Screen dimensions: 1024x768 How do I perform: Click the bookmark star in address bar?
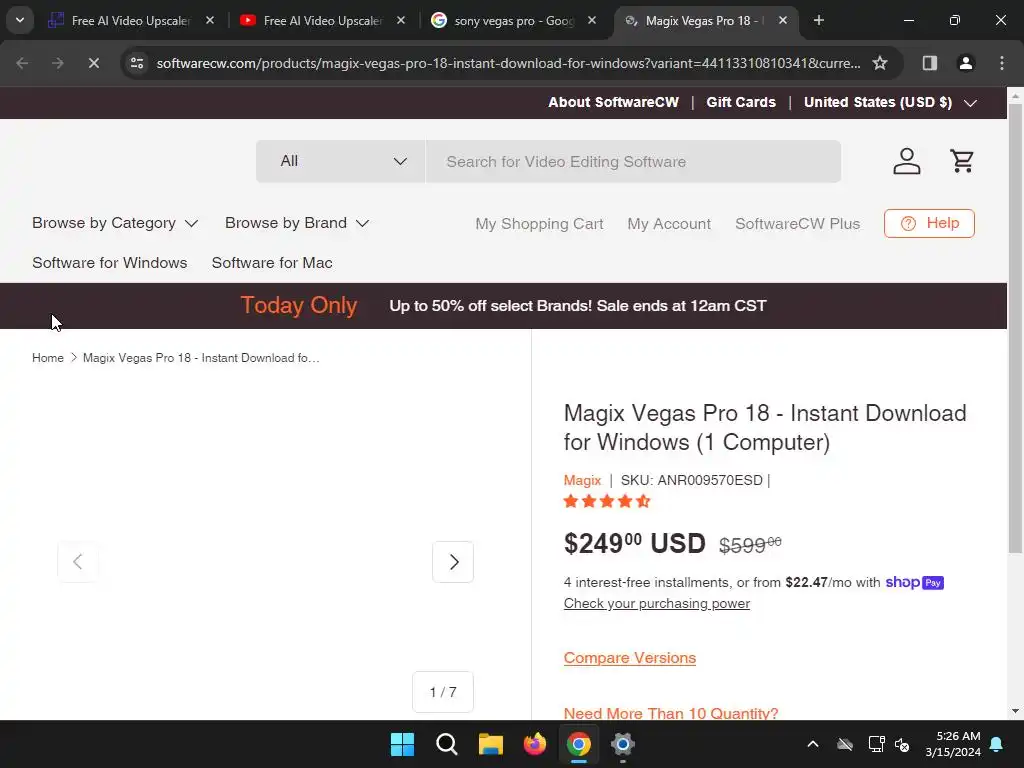tap(880, 63)
